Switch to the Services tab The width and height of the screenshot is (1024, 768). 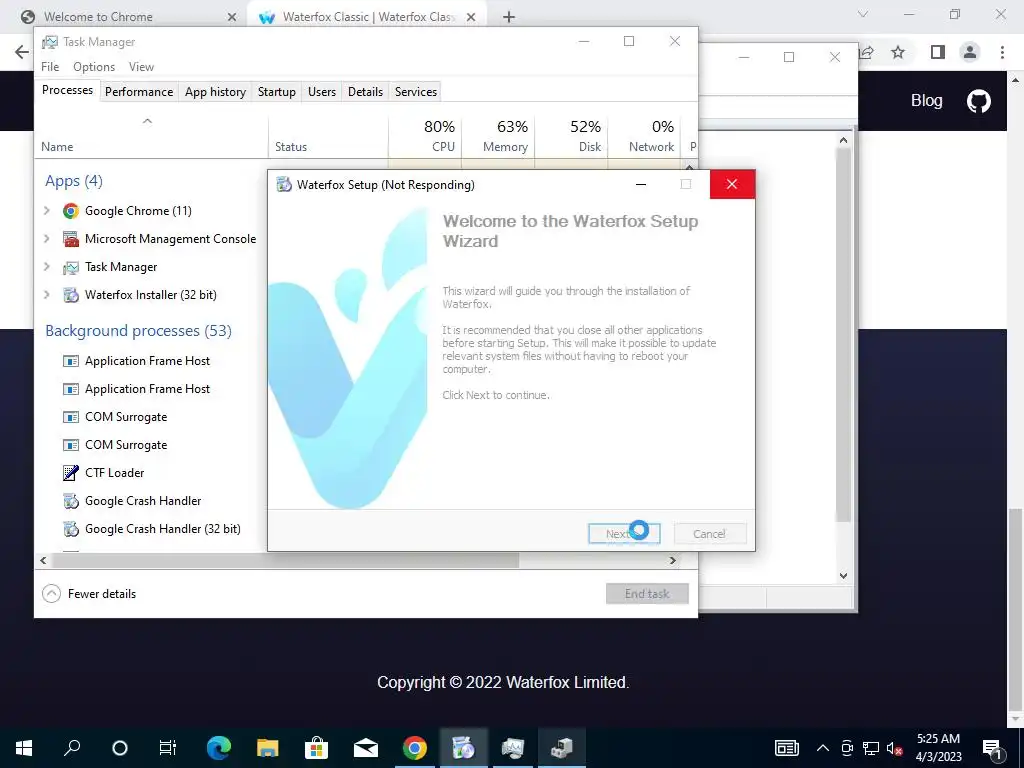416,92
